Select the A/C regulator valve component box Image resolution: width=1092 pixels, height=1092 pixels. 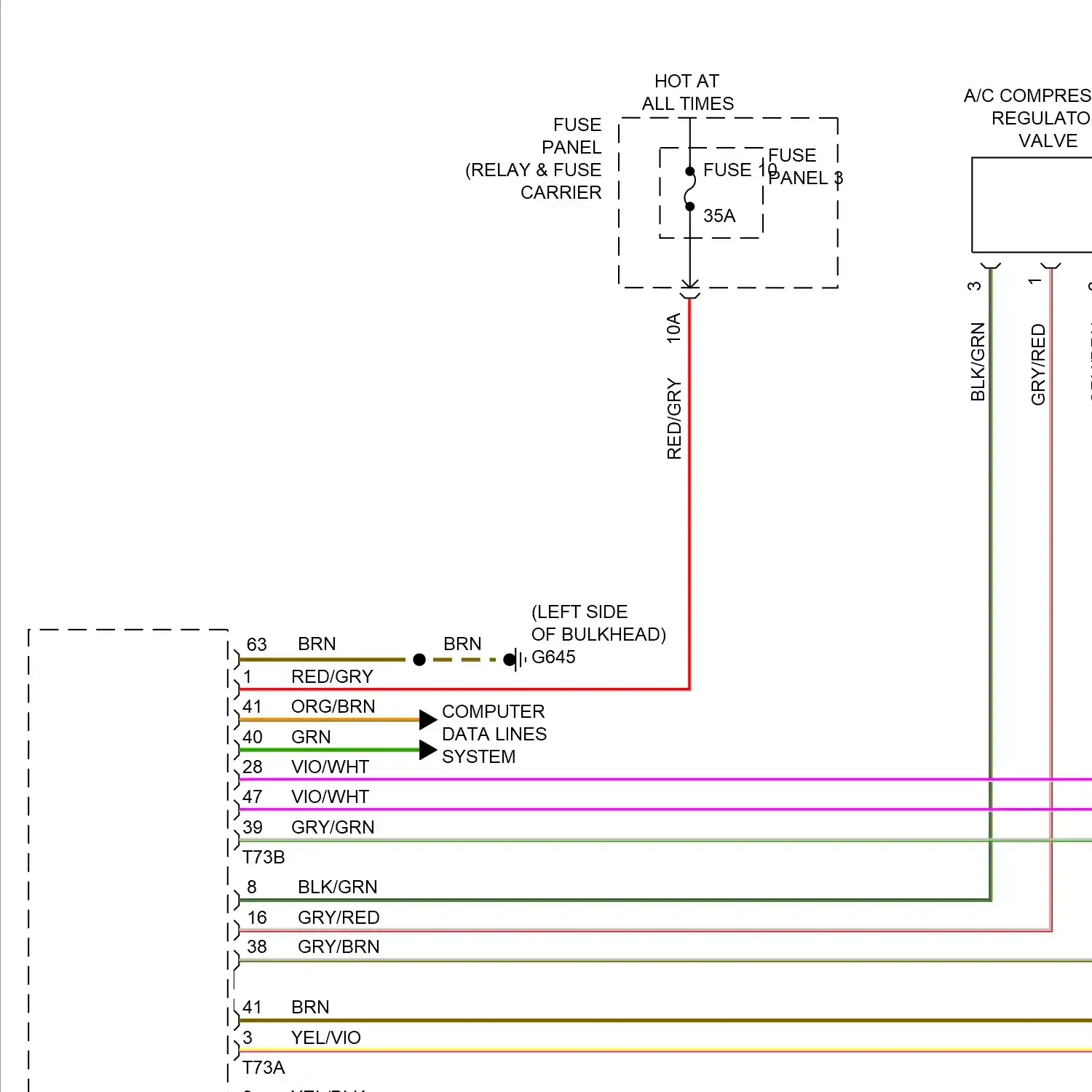point(1032,205)
